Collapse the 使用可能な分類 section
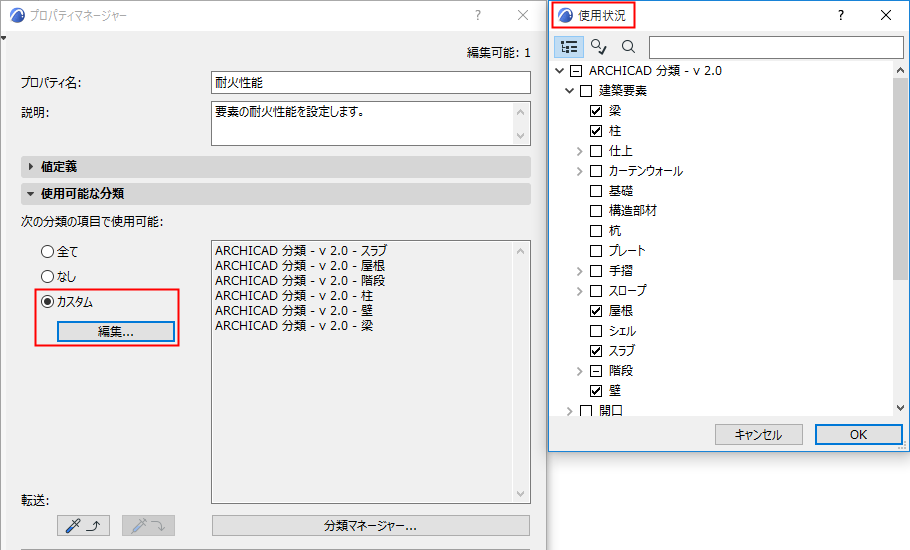 (31, 194)
